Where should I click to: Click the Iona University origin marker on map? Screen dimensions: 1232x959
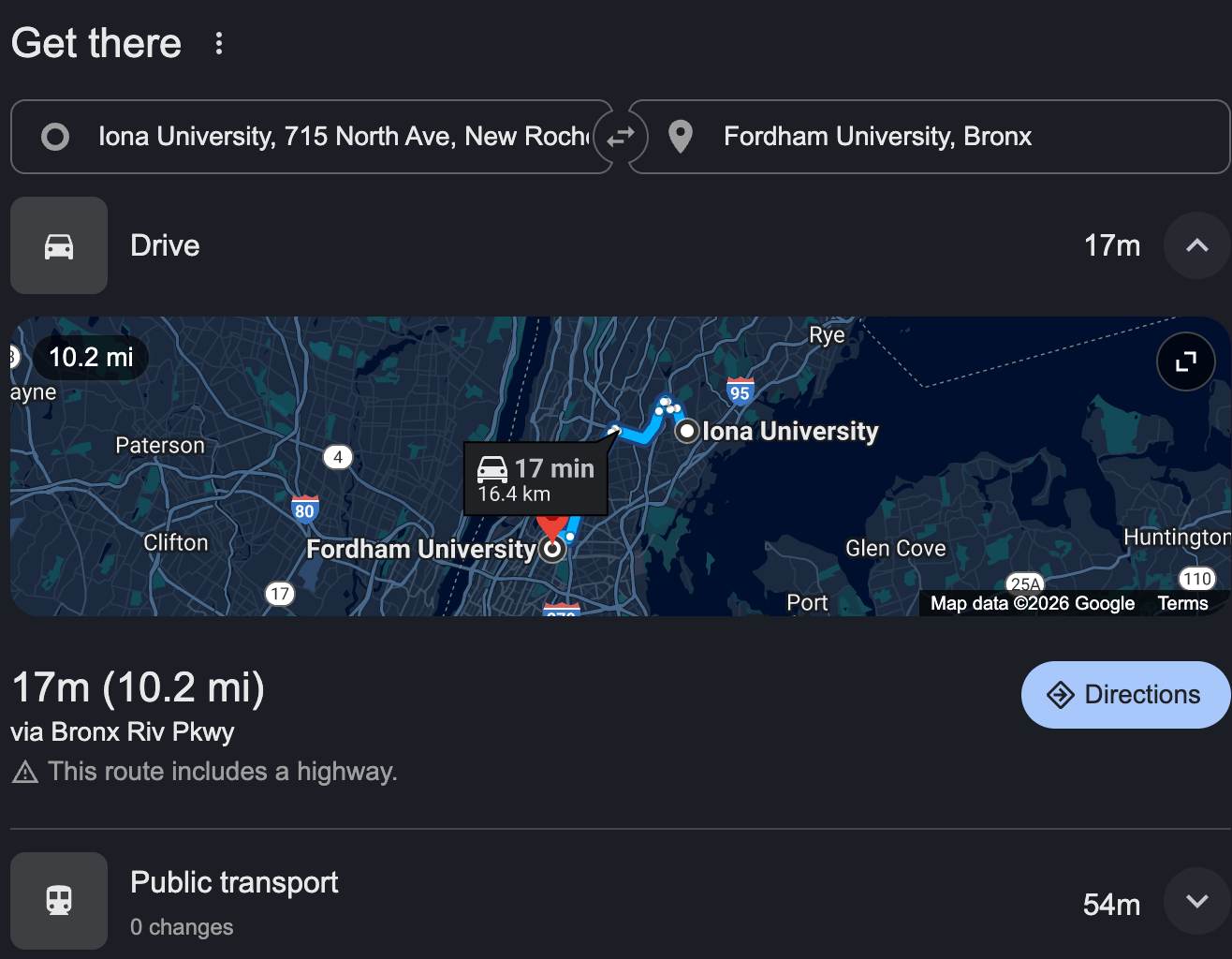tap(687, 431)
